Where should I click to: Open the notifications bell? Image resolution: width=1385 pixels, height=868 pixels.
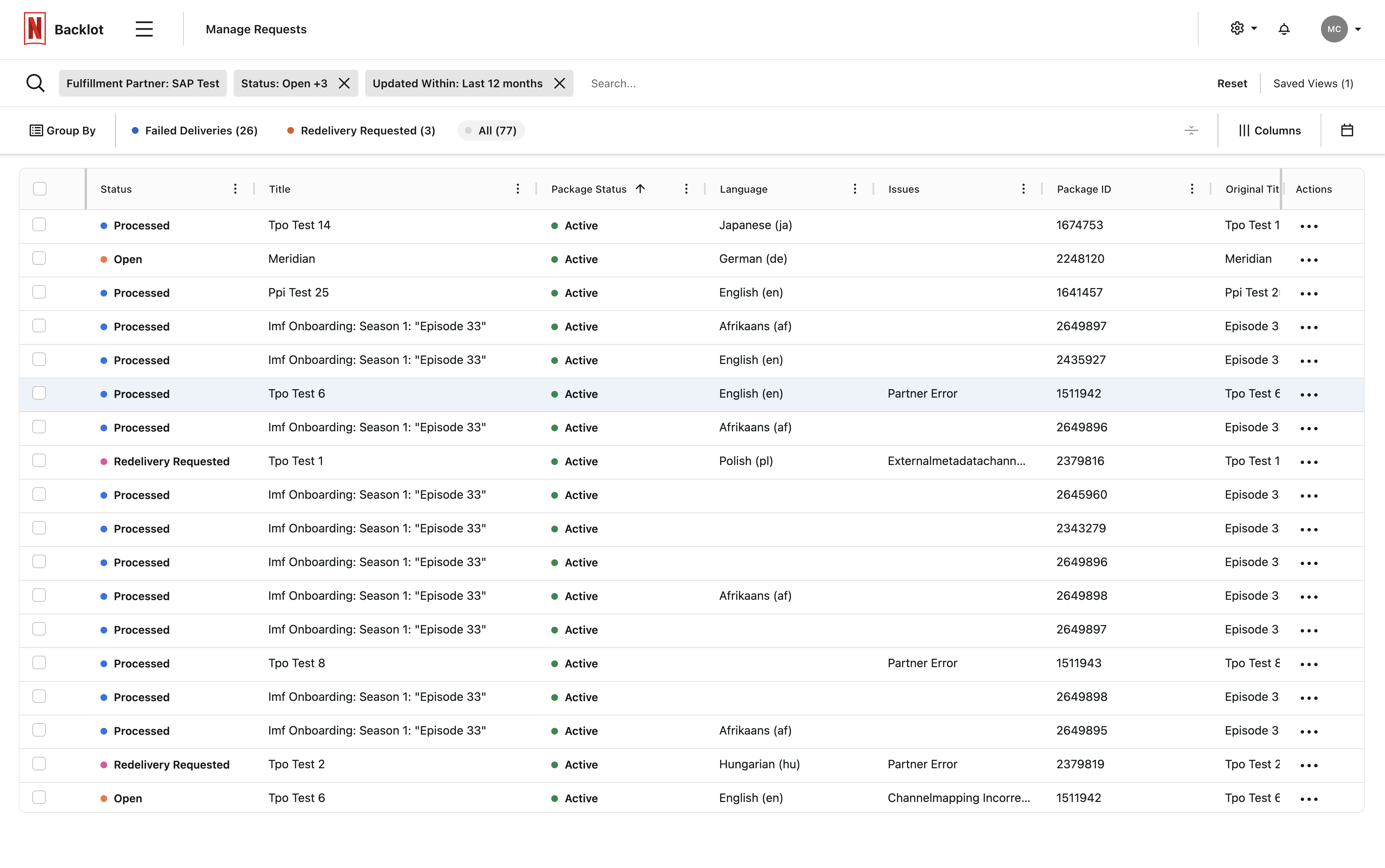[1284, 29]
